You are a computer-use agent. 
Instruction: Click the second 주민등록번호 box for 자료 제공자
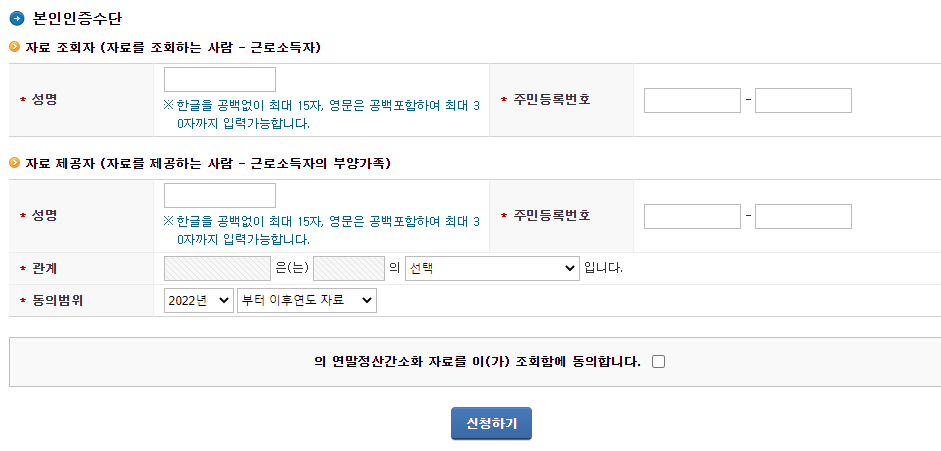[803, 216]
